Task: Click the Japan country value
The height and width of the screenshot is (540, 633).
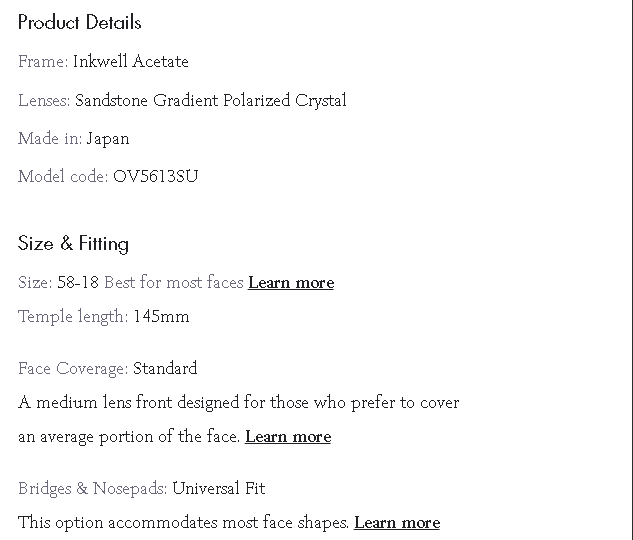Action: [108, 139]
